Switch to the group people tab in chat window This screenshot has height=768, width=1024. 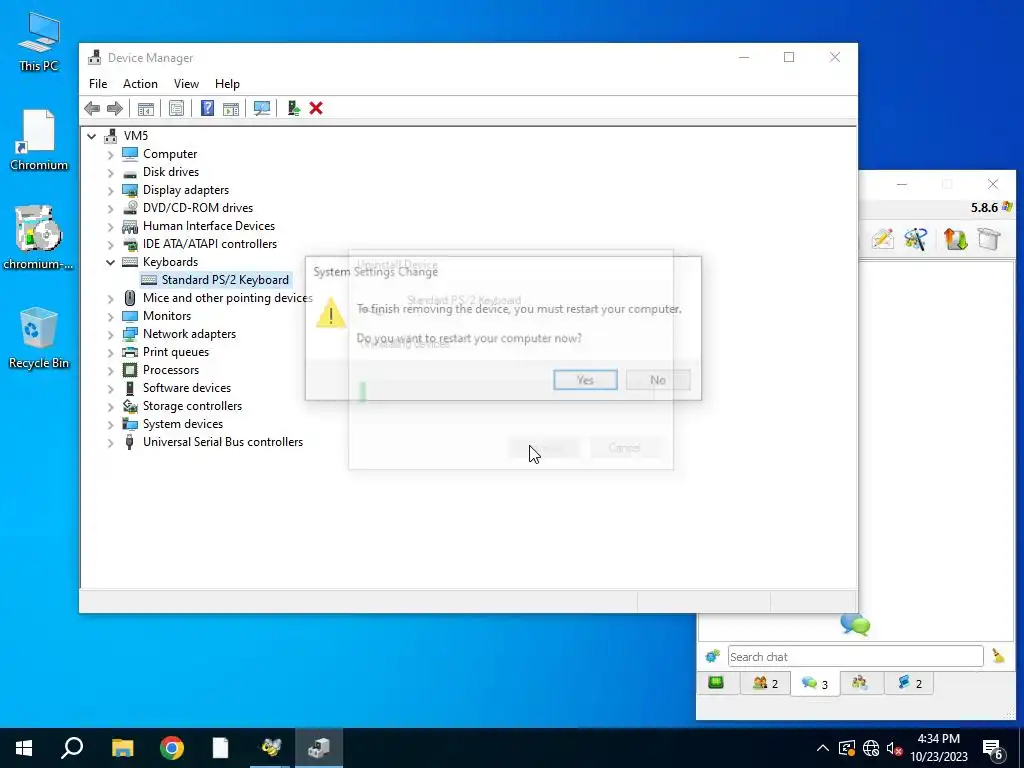[x=859, y=683]
